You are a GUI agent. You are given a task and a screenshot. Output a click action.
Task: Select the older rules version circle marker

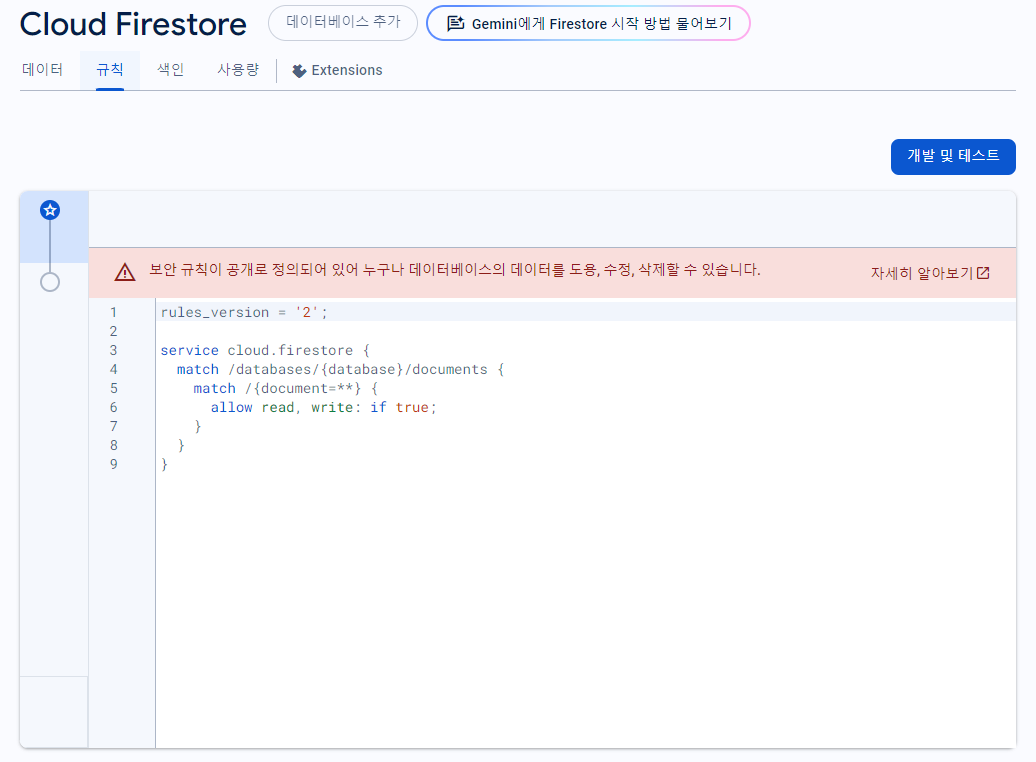click(50, 282)
